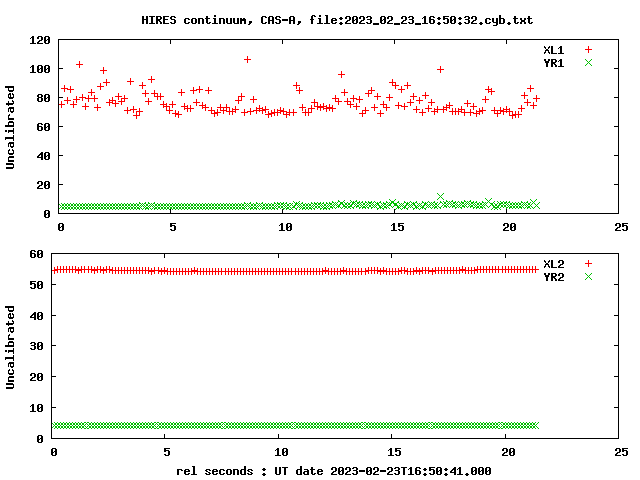
Task: Select the XL1 legend label
Action: (x=553, y=50)
